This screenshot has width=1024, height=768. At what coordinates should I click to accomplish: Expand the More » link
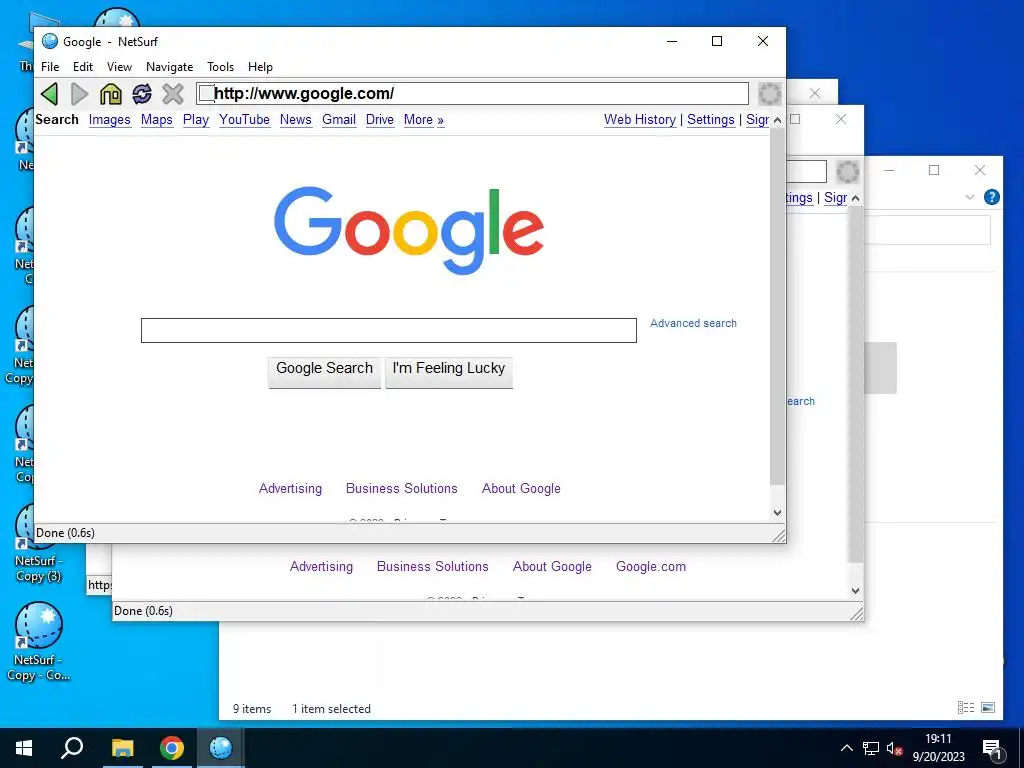click(x=424, y=120)
